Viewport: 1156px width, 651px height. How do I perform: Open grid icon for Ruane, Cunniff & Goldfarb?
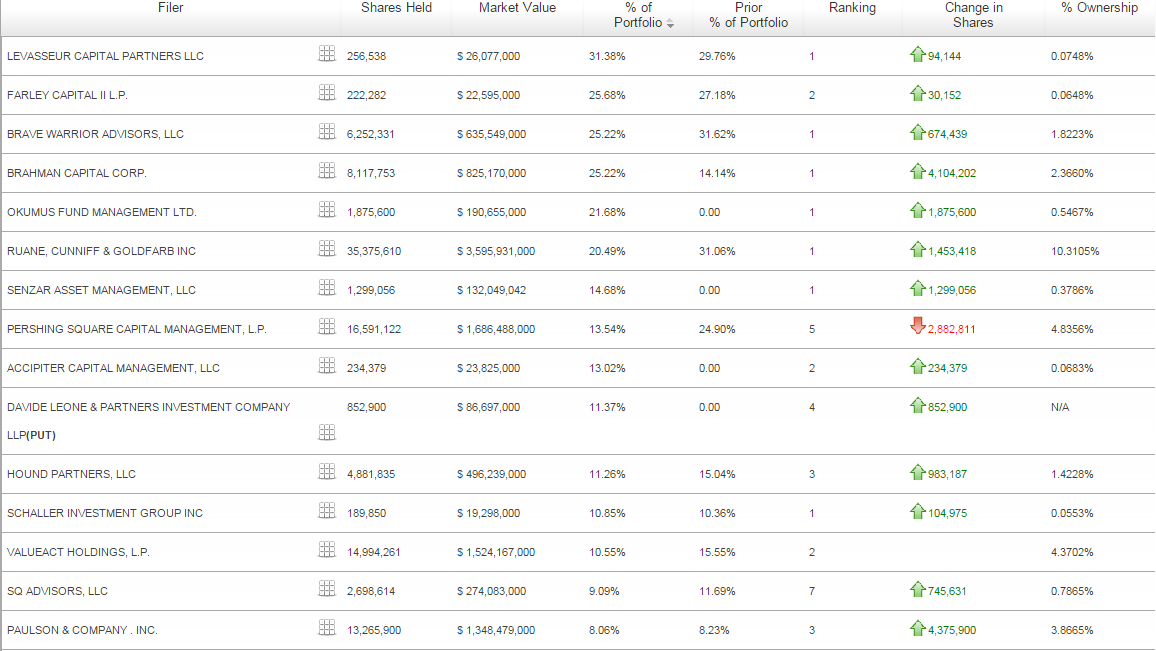(x=327, y=248)
